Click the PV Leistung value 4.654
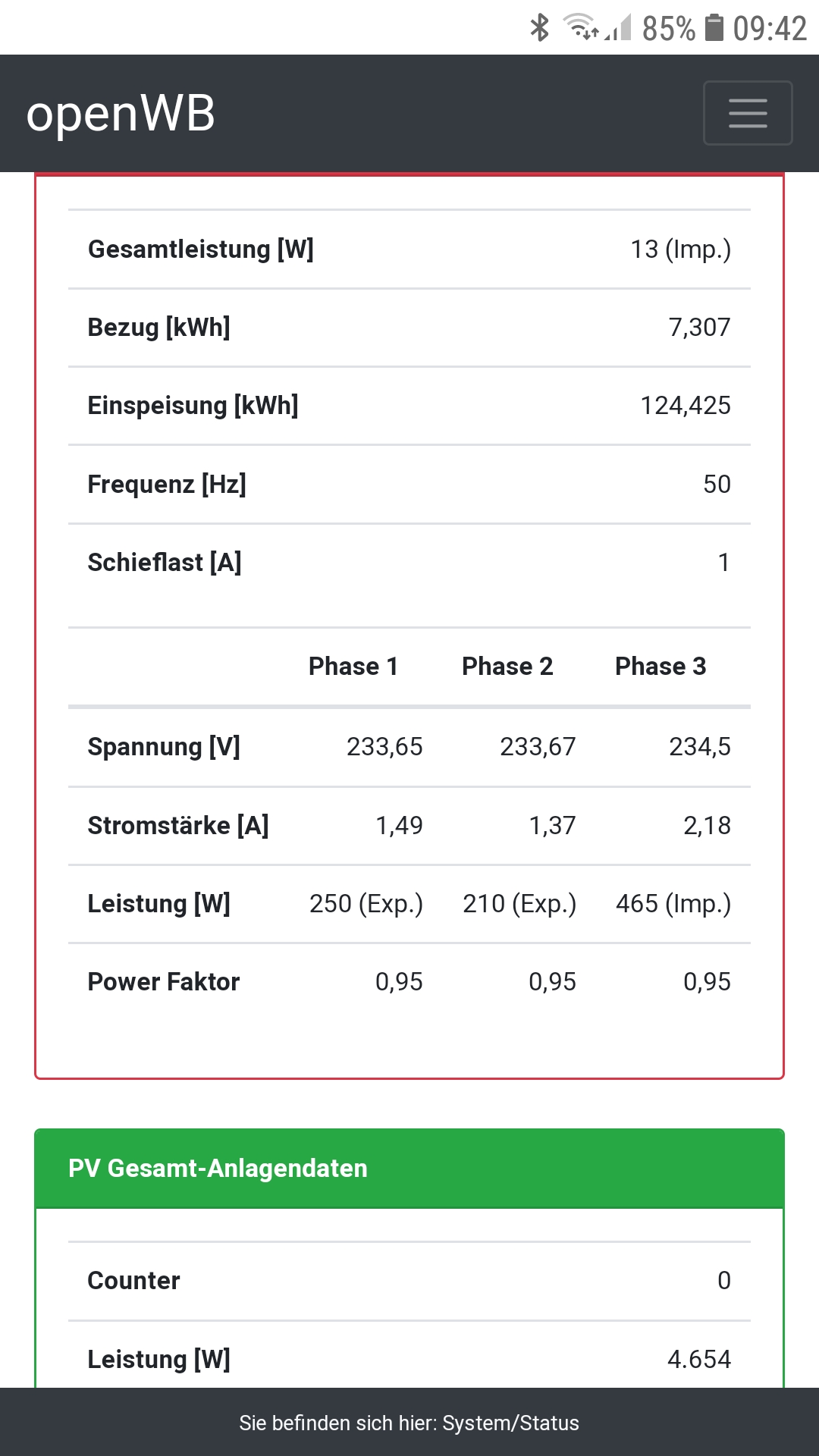This screenshot has width=819, height=1456. (698, 1359)
